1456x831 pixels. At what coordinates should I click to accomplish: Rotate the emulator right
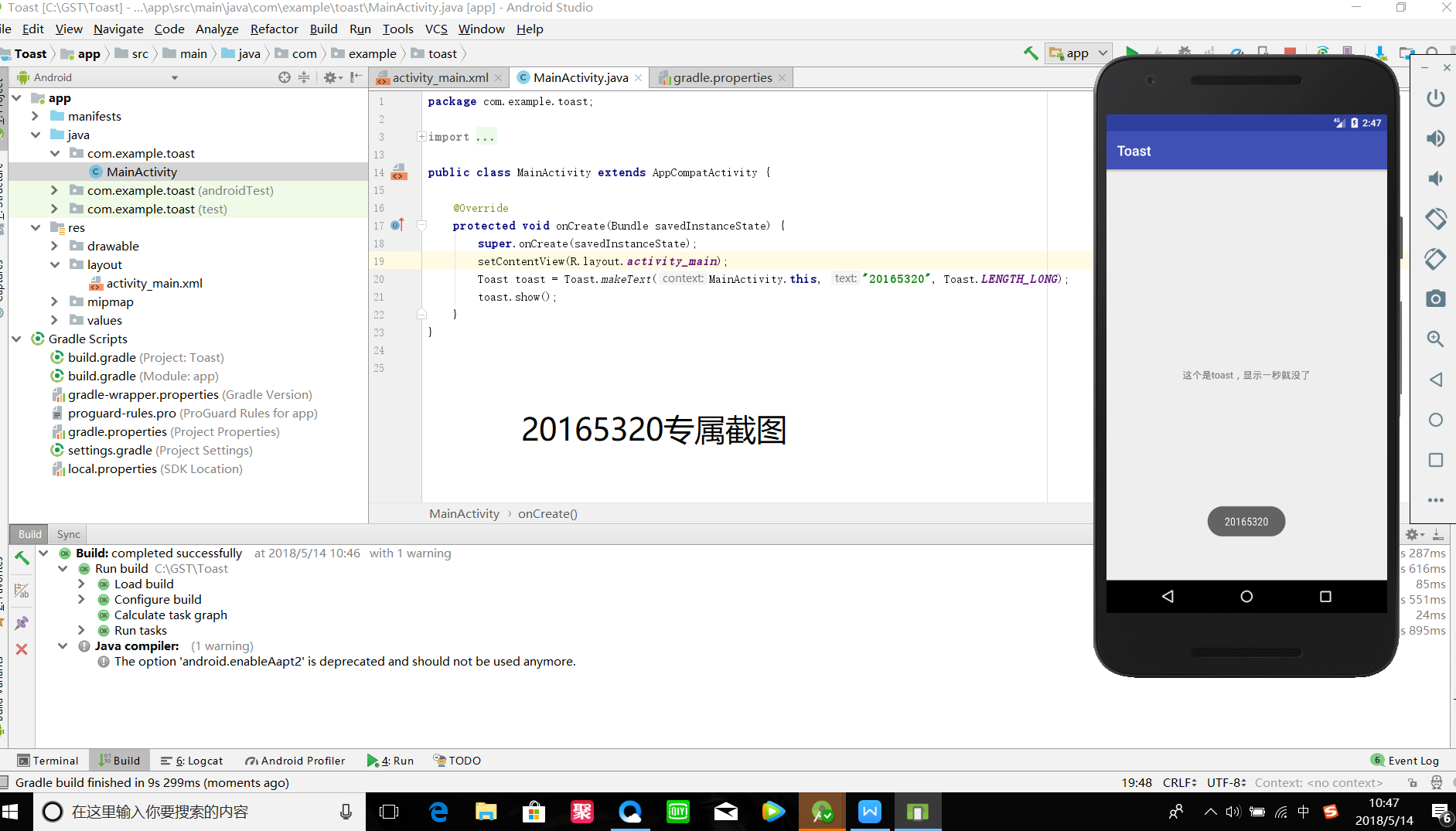1435,259
